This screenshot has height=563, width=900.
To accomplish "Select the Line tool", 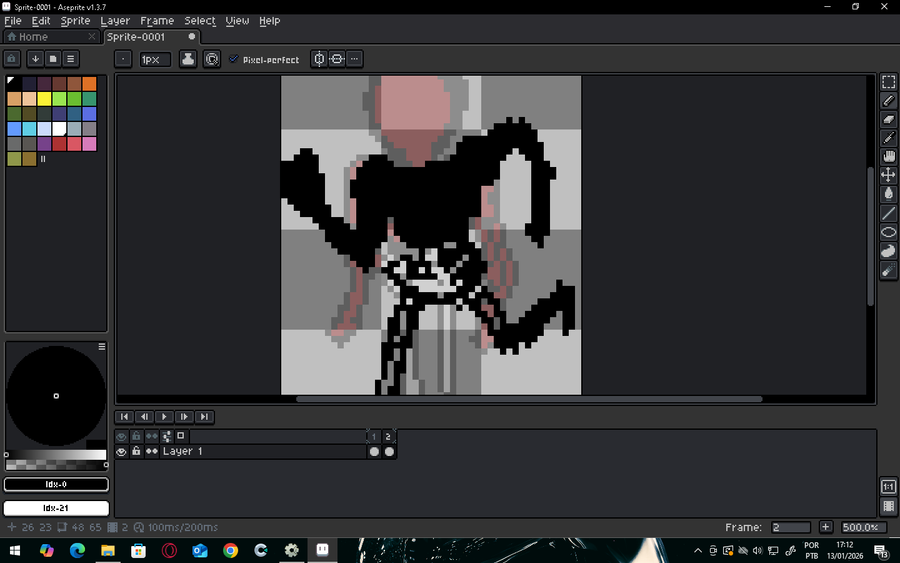I will [888, 213].
